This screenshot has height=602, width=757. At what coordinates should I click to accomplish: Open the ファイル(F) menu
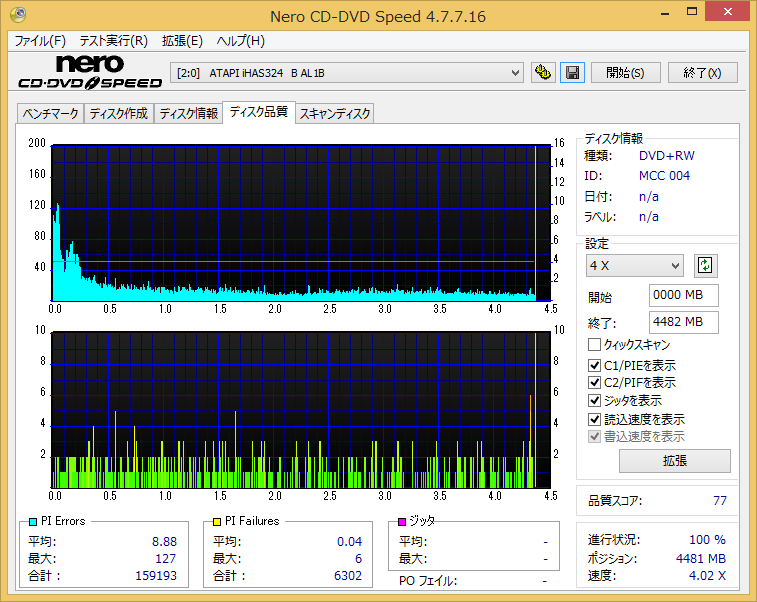click(40, 41)
